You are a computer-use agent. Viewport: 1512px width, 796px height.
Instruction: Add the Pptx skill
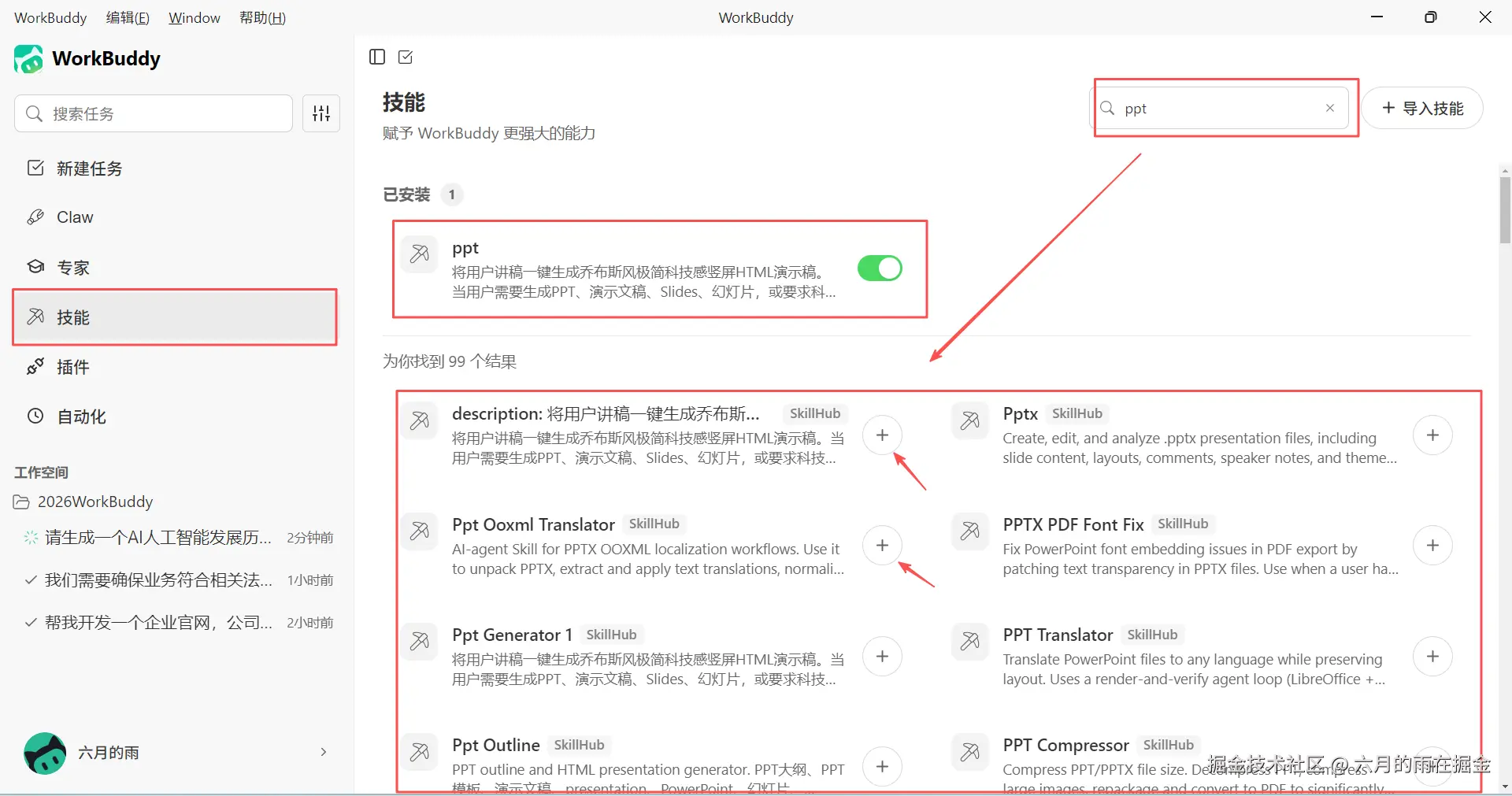point(1432,435)
